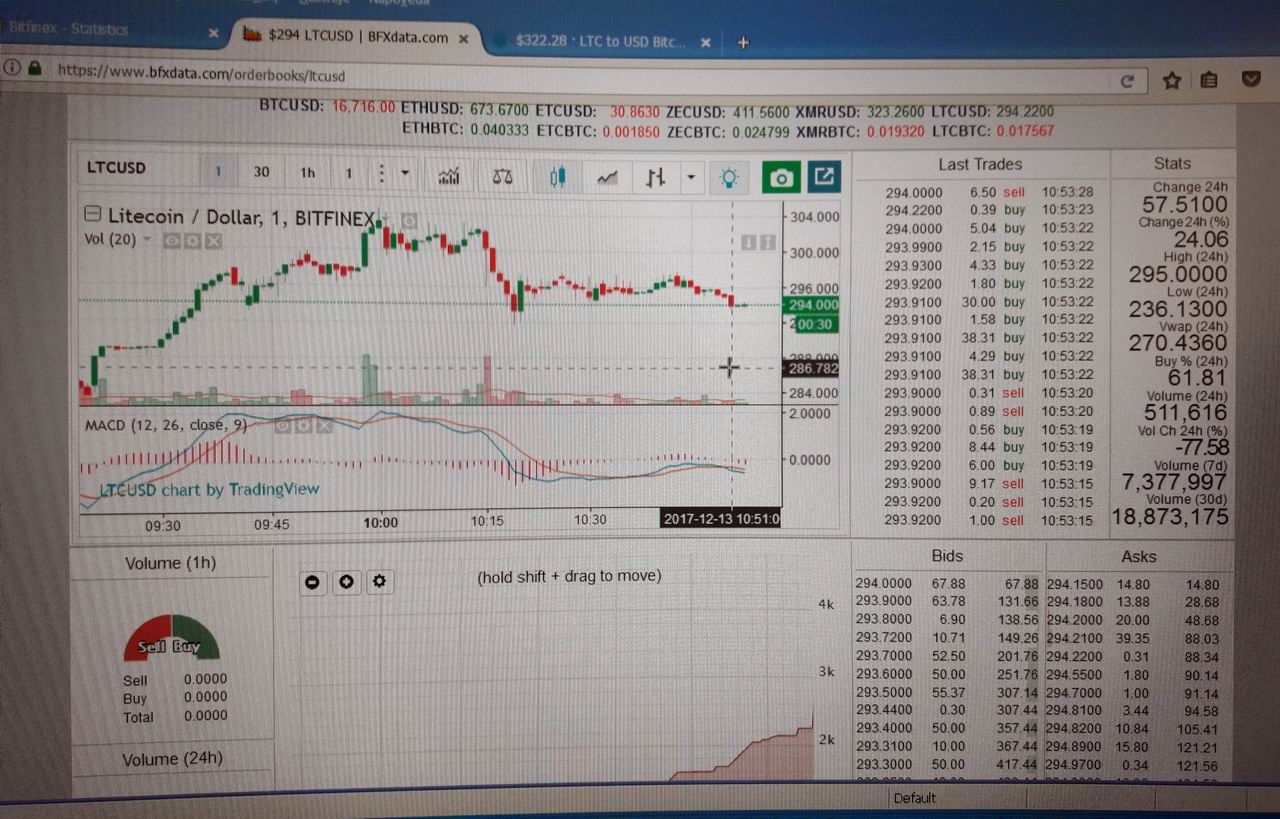
Task: Click the compare symbols scales icon
Action: point(503,176)
